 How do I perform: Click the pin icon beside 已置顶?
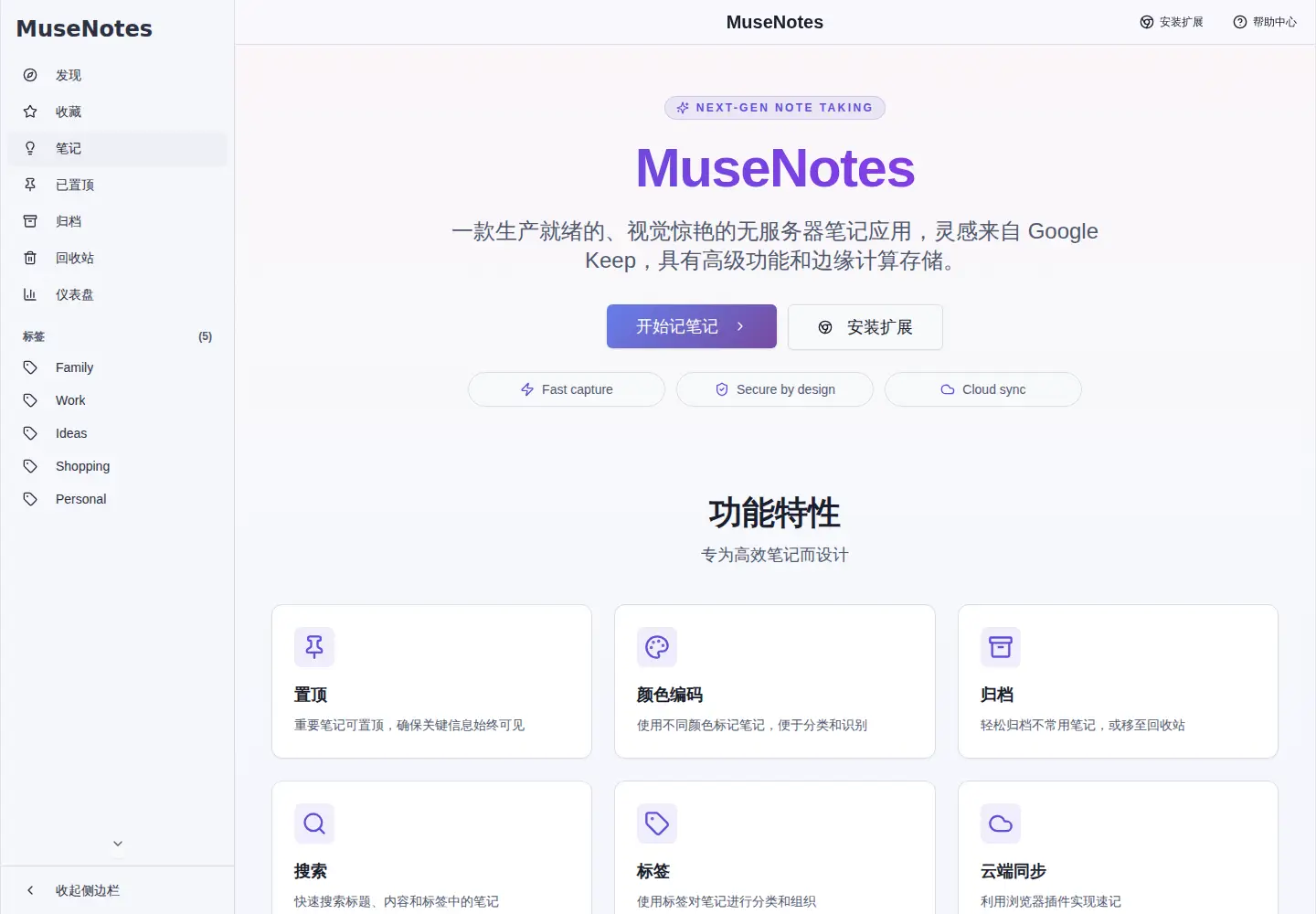(30, 185)
